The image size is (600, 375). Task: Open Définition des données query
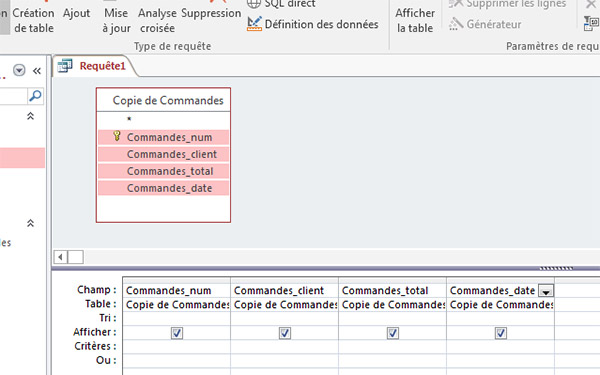tap(313, 24)
